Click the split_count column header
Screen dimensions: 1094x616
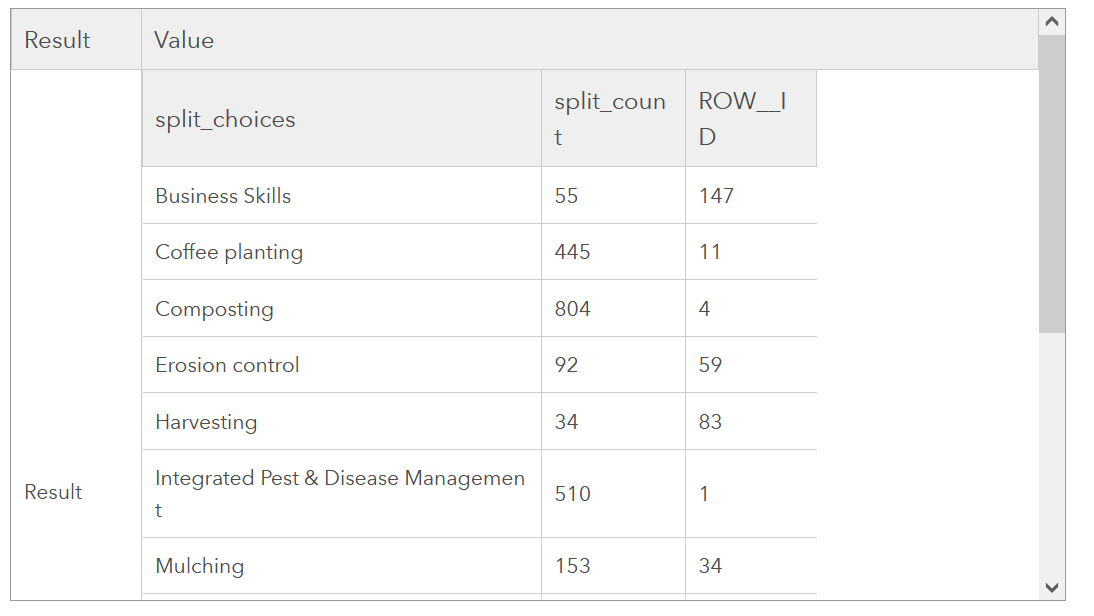[608, 118]
